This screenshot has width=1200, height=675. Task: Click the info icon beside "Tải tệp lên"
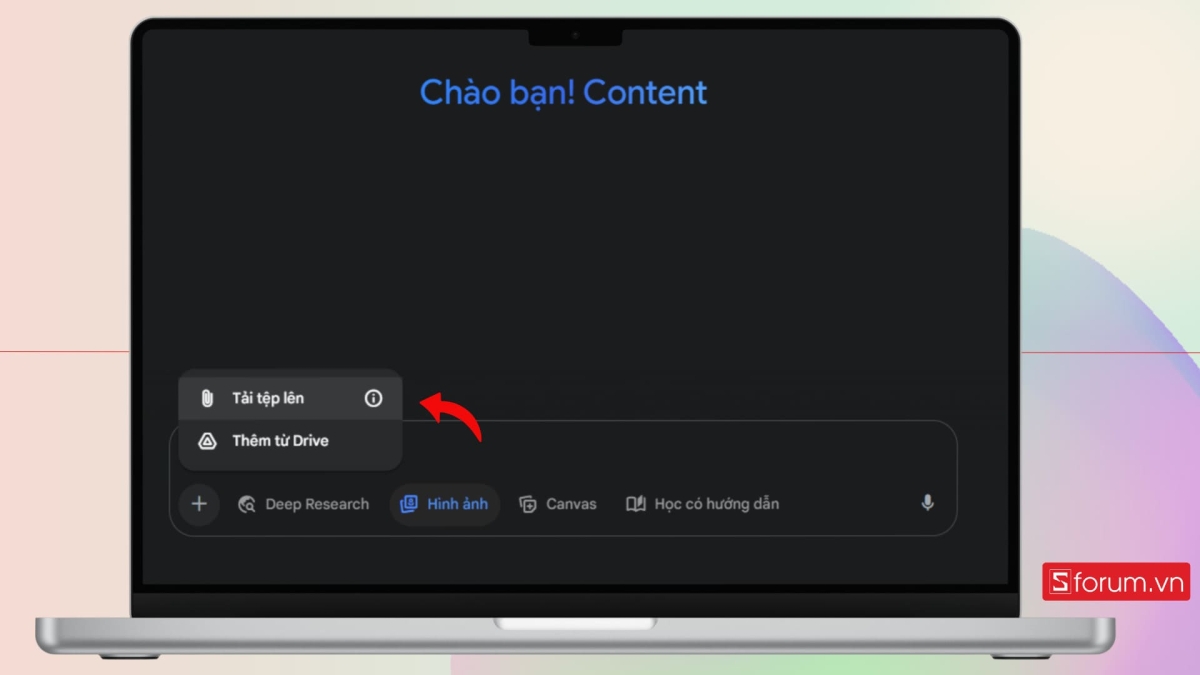(373, 398)
